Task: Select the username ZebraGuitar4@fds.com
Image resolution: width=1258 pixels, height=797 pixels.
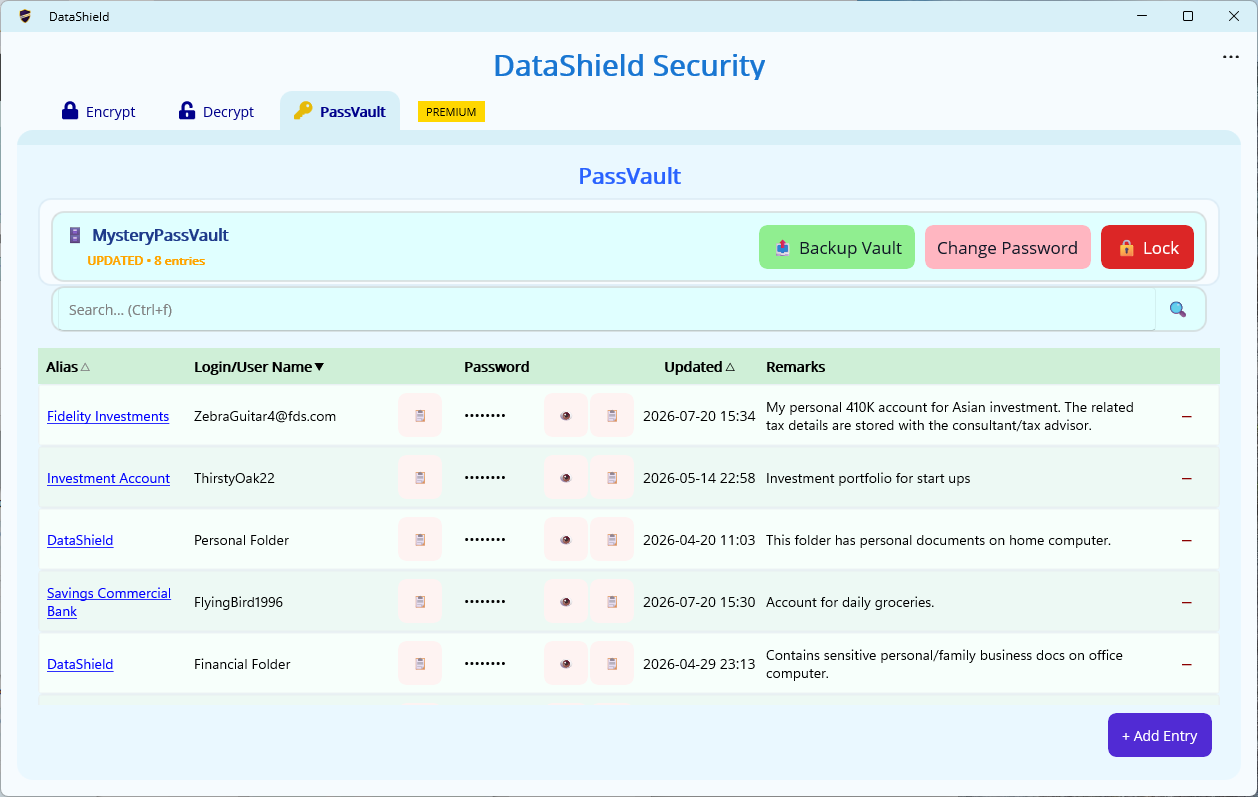Action: click(x=265, y=416)
